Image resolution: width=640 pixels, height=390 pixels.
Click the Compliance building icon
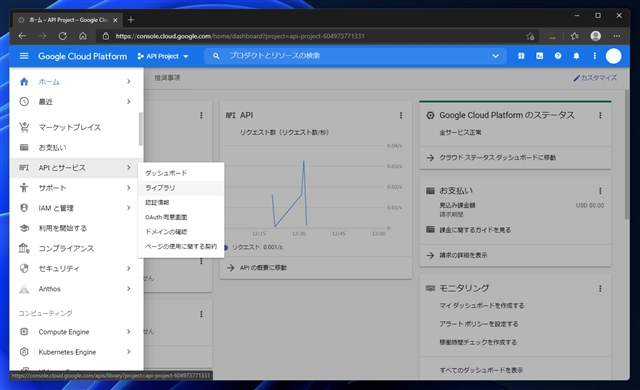tap(24, 248)
